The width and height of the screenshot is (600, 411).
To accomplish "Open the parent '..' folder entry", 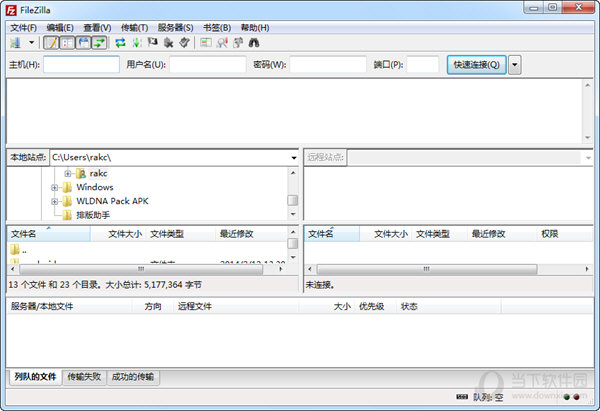I will pyautogui.click(x=18, y=250).
